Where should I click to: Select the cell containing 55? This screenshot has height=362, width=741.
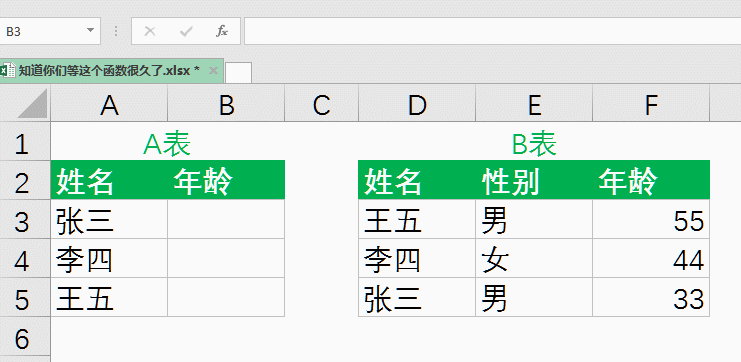click(x=651, y=219)
